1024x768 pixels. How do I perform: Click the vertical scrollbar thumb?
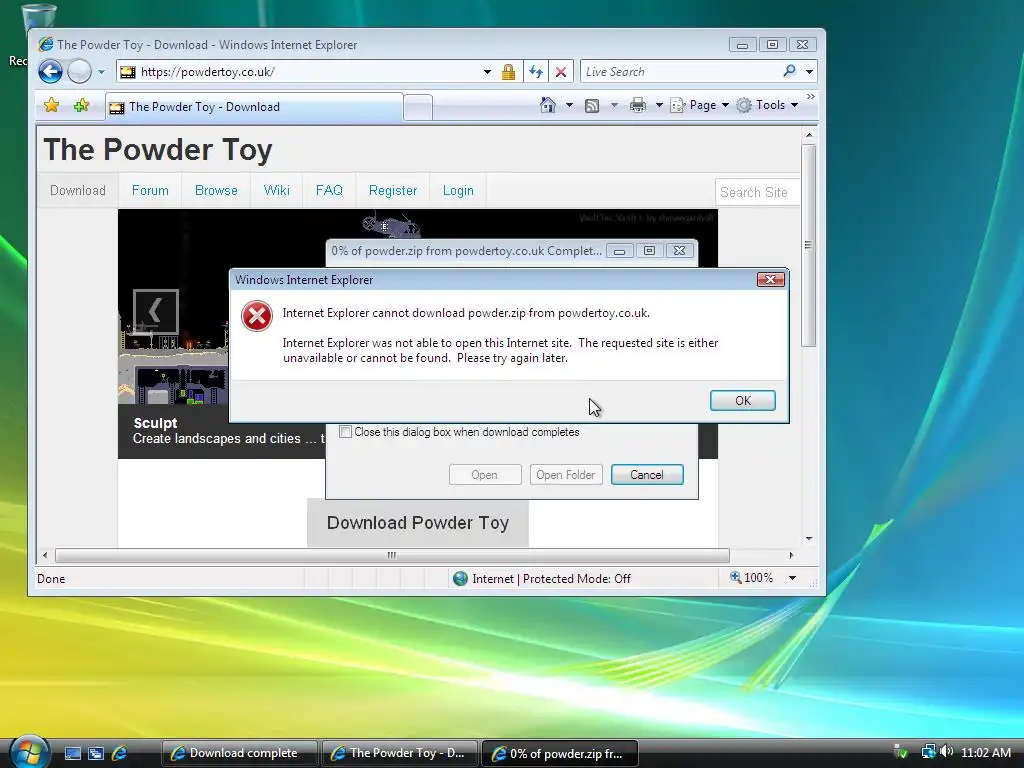tap(808, 245)
